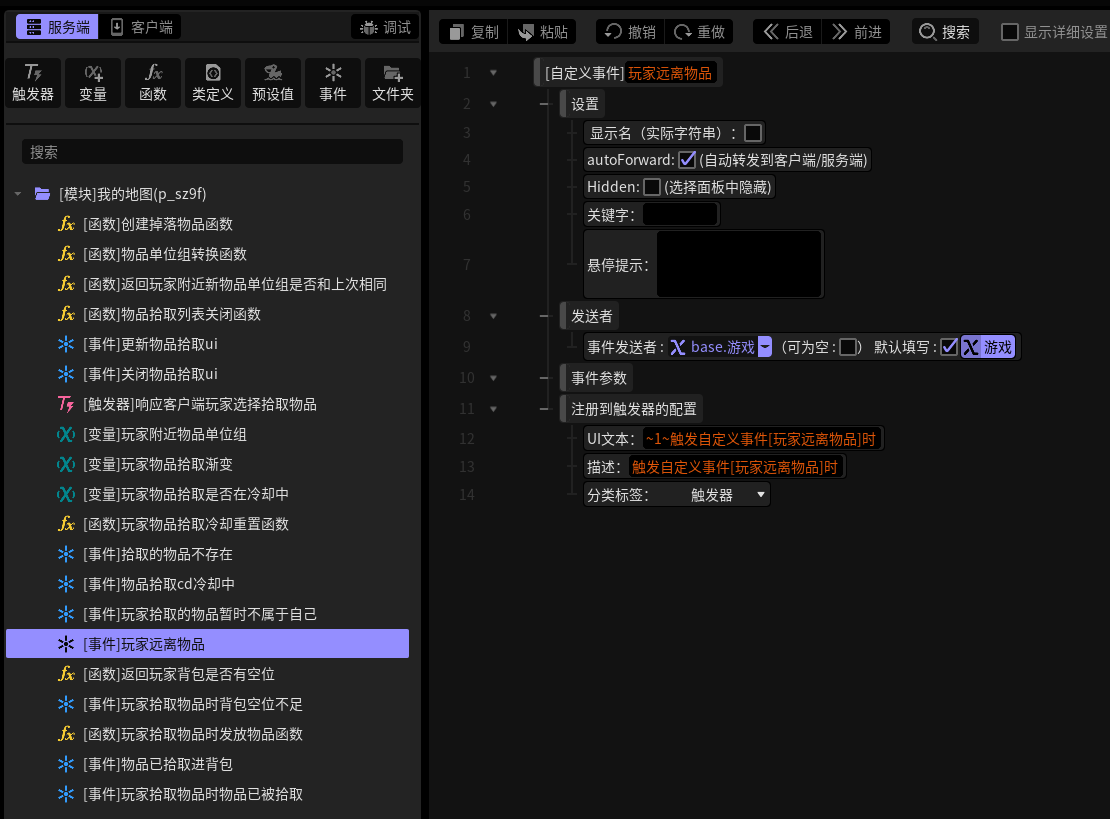
Task: Click trigger icon of 响应客户端玩家选择拾取物品
Action: pos(66,404)
